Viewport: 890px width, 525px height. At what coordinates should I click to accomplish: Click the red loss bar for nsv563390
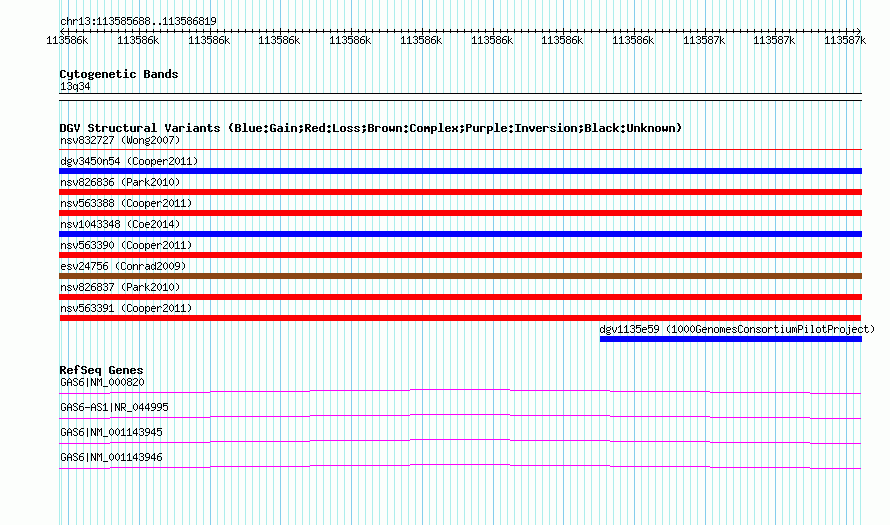coord(460,255)
